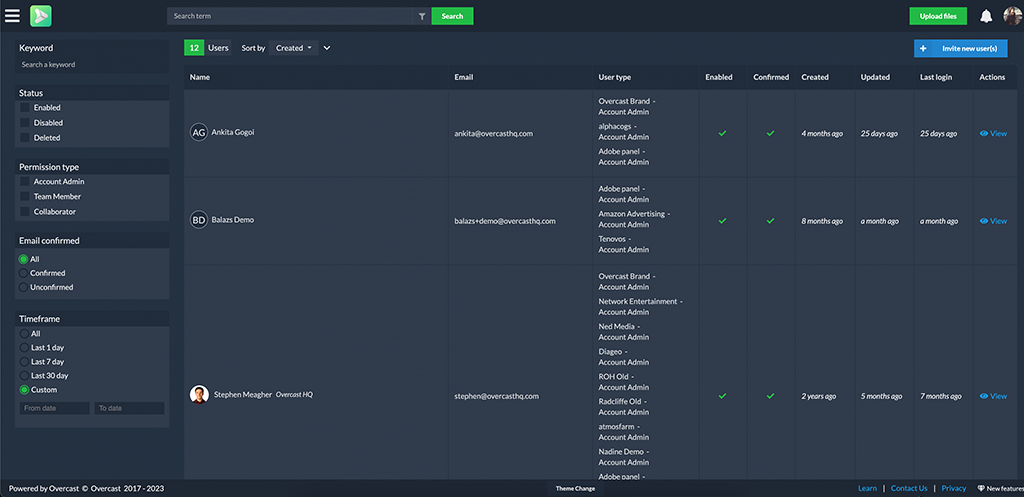This screenshot has height=497, width=1024.
Task: Click the name Ankita Gogoi
Action: point(233,132)
